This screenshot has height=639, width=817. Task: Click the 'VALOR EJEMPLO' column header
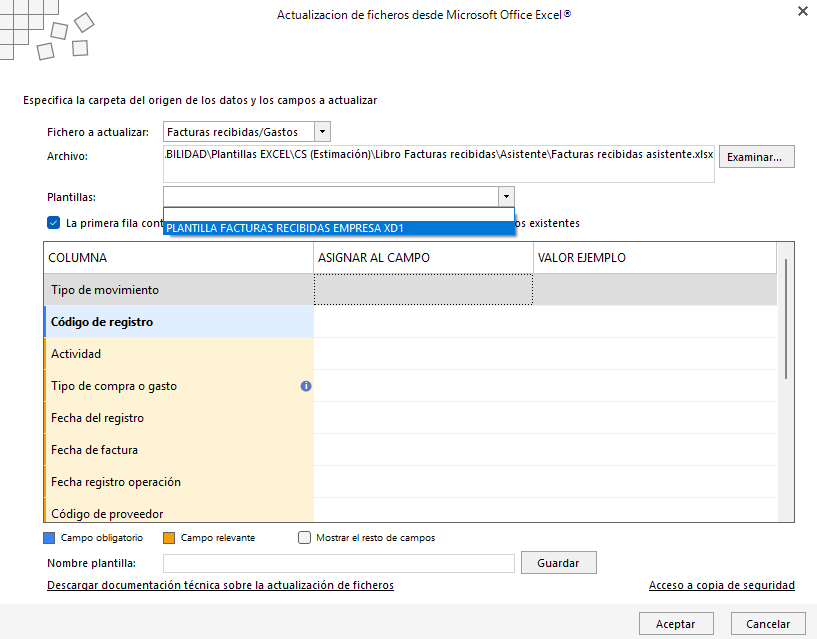tap(655, 258)
